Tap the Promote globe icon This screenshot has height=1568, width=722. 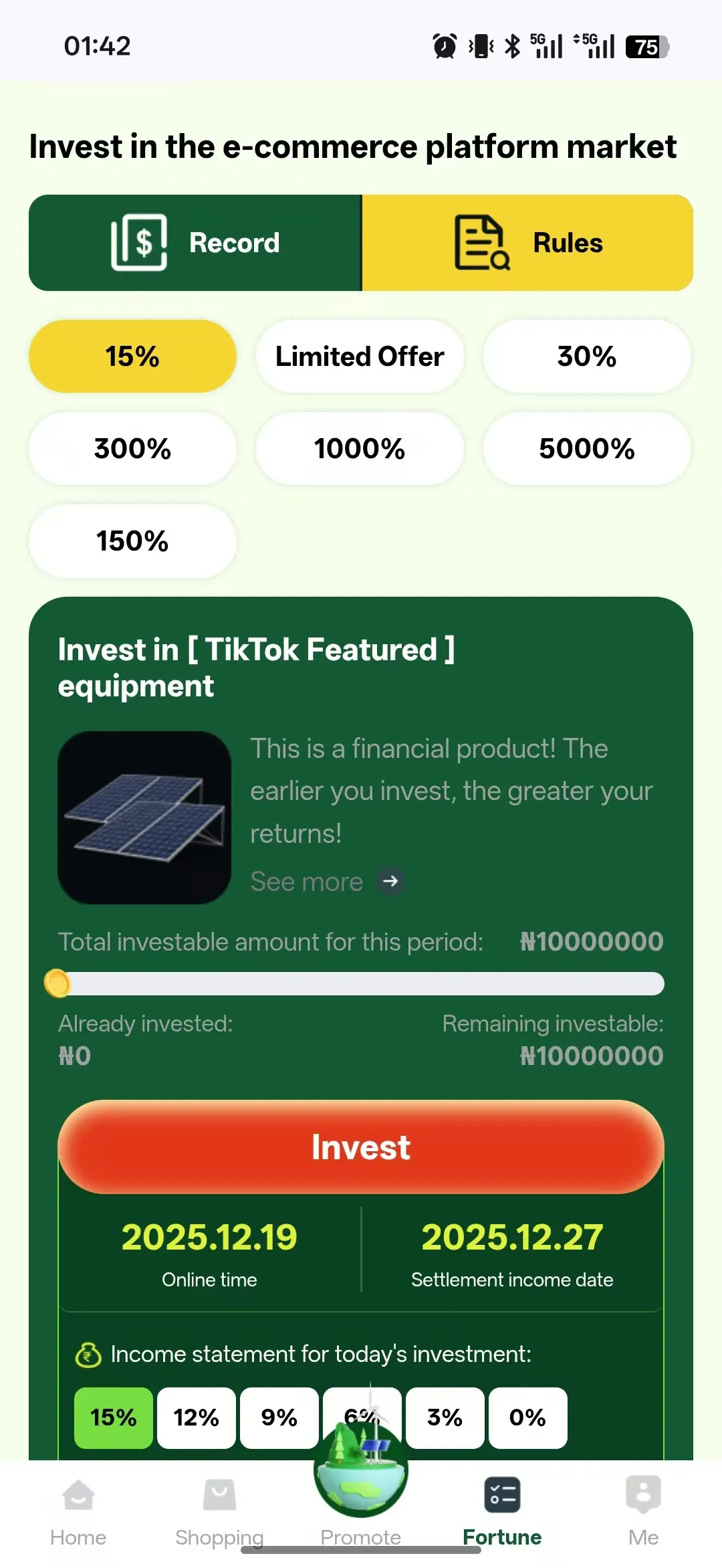(x=361, y=1472)
